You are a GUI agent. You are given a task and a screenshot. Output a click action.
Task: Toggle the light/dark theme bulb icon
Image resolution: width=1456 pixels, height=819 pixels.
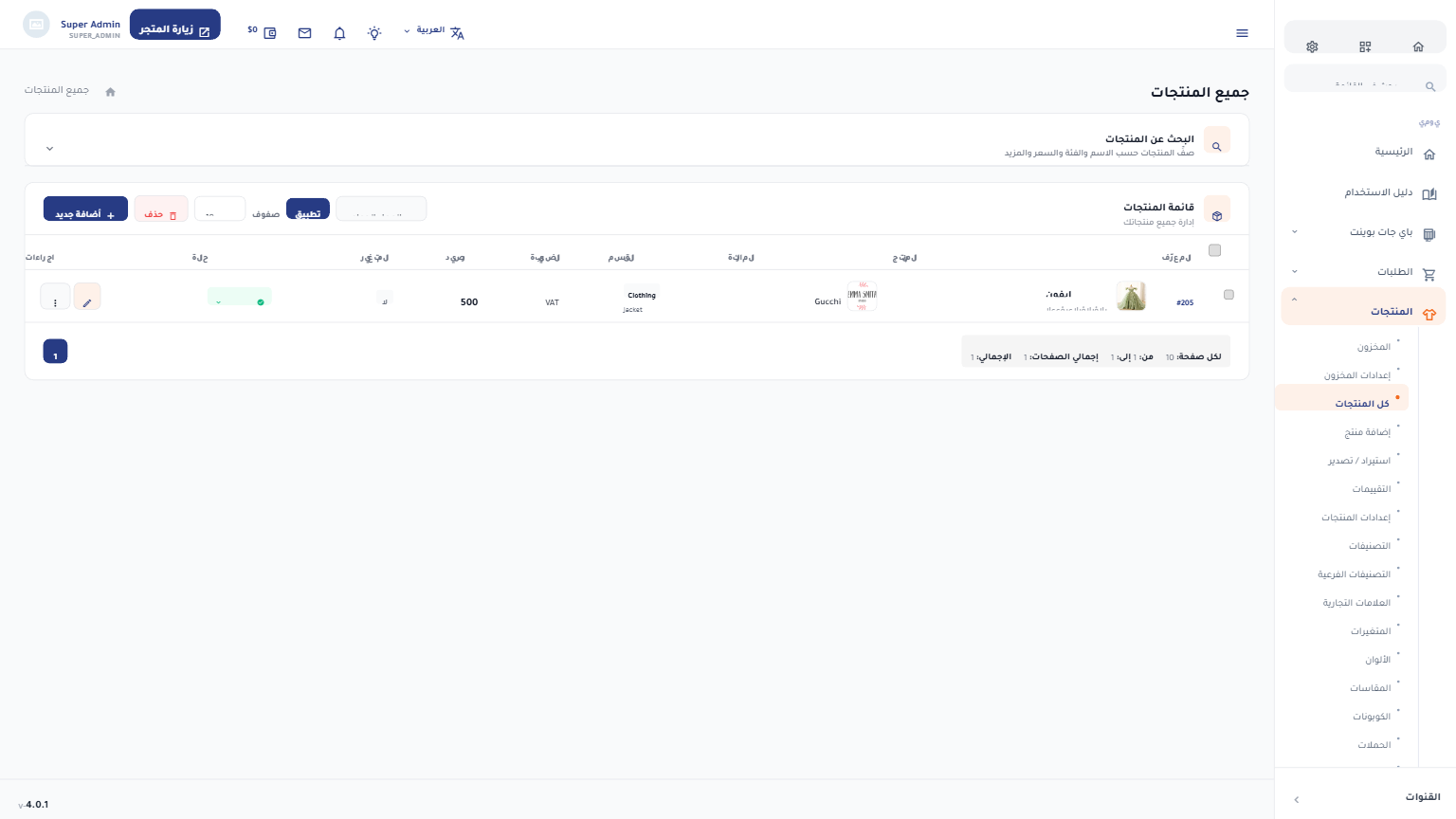tap(374, 33)
